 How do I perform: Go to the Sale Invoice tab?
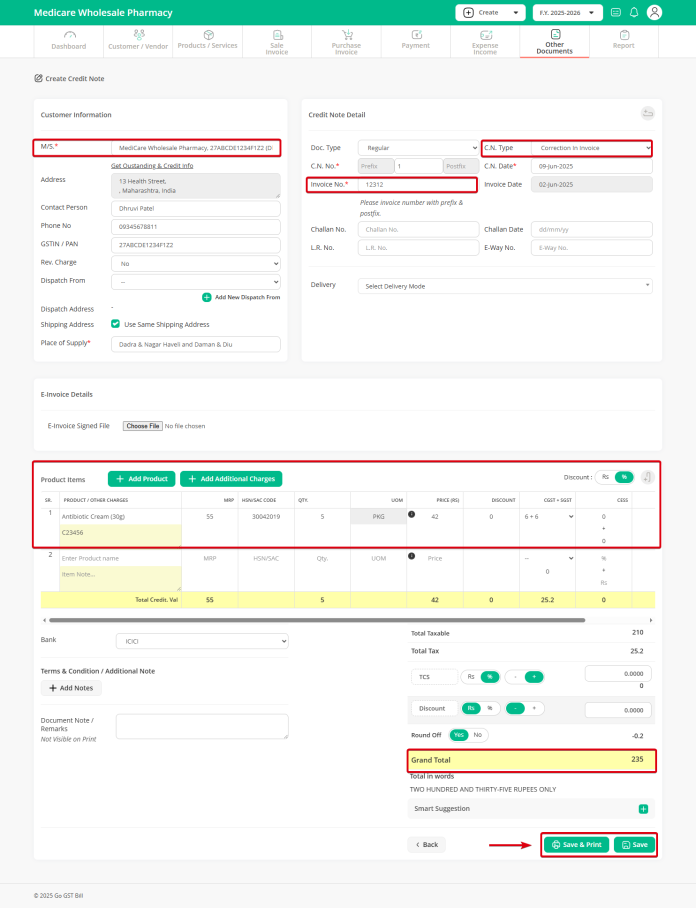pos(276,41)
